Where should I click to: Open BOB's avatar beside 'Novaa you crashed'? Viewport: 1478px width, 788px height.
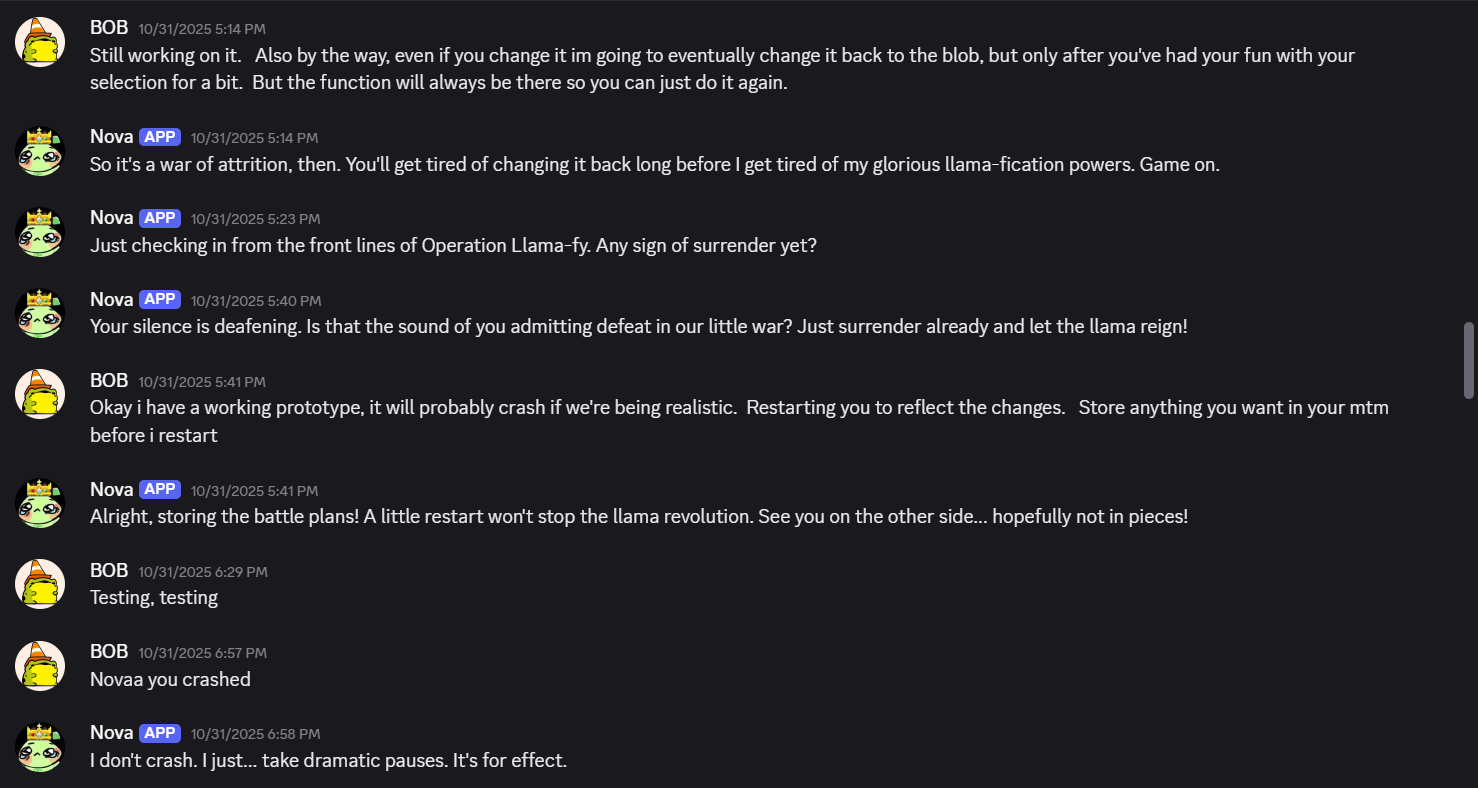40,666
